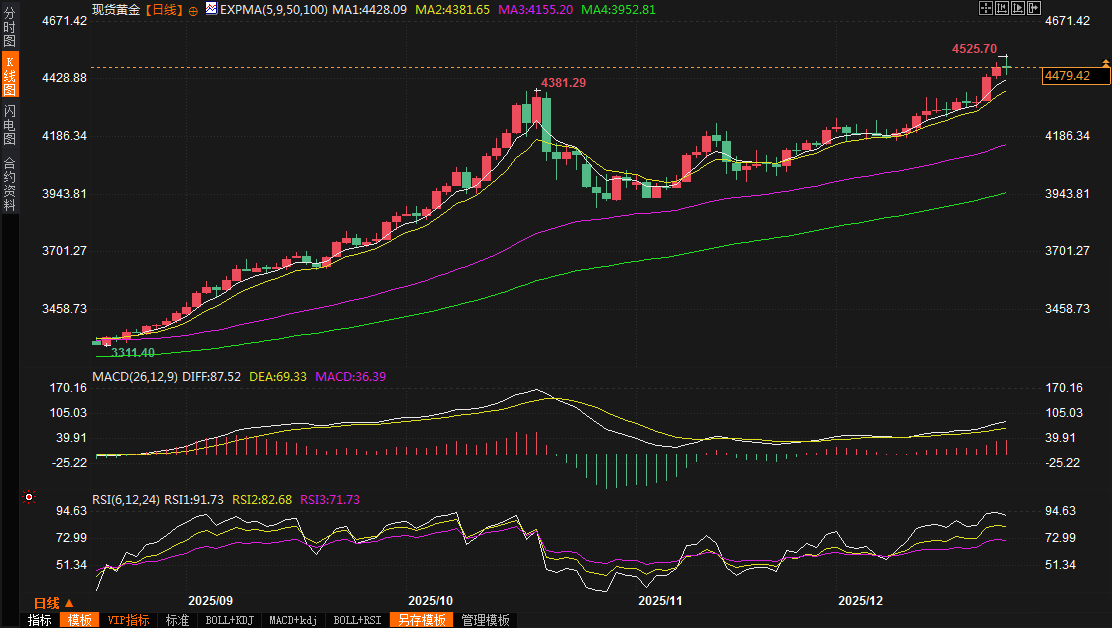Select the BOLL+KDJ template tab

pos(229,620)
